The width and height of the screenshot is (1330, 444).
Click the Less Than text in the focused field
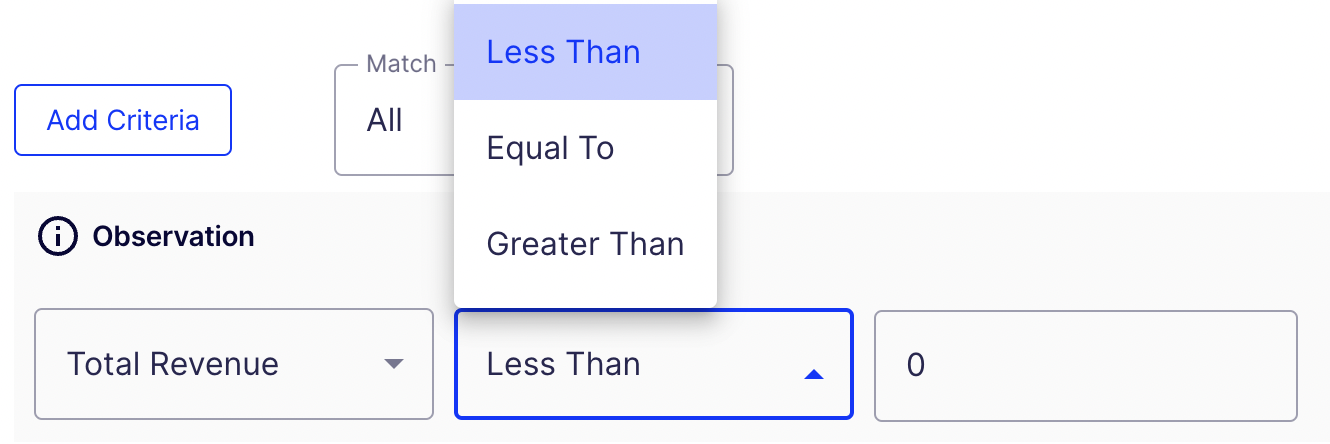[x=564, y=364]
